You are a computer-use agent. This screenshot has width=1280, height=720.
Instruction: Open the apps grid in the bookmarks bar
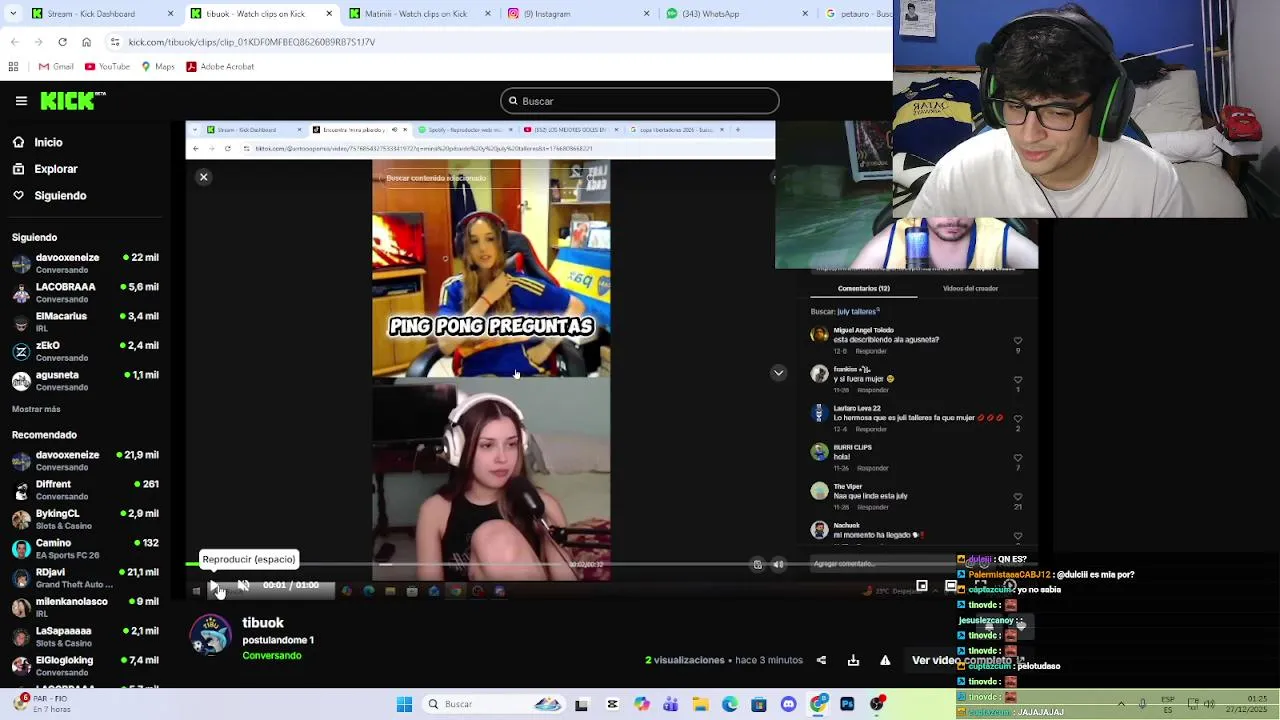[x=13, y=67]
